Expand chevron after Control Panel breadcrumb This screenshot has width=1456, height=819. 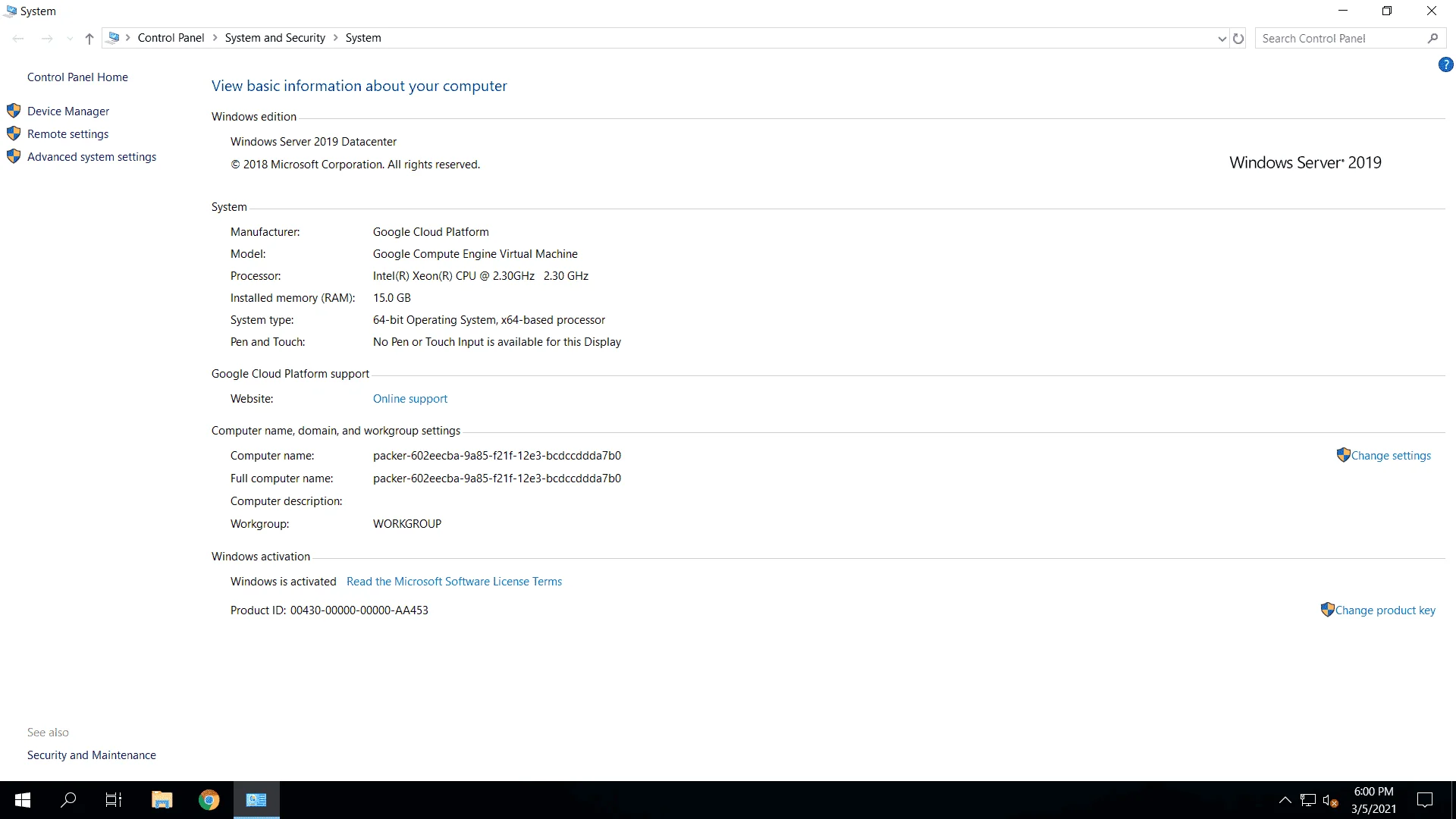(x=215, y=38)
